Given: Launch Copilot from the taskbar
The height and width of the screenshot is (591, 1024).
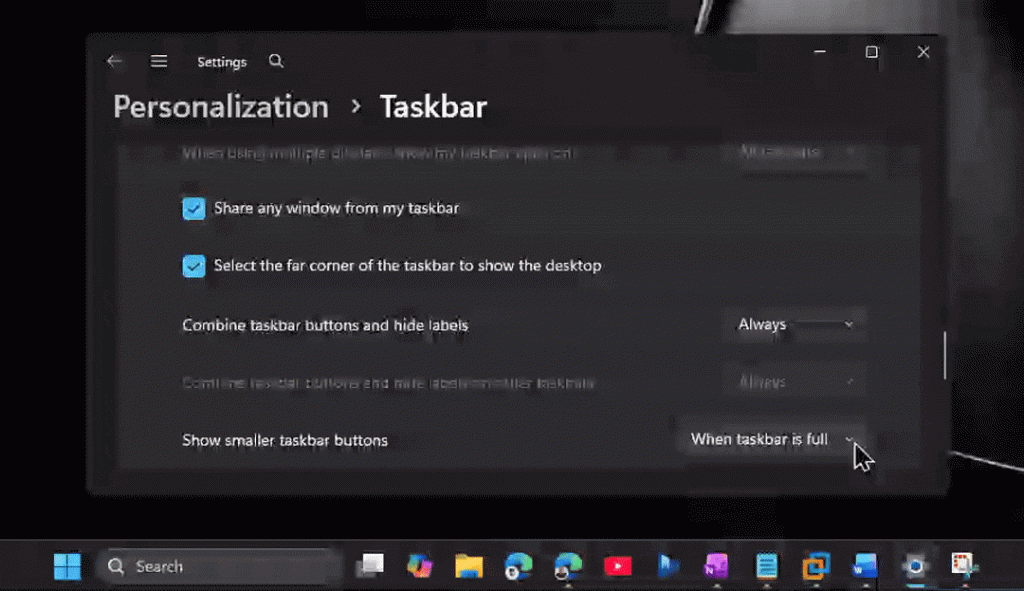Looking at the screenshot, I should (x=419, y=566).
